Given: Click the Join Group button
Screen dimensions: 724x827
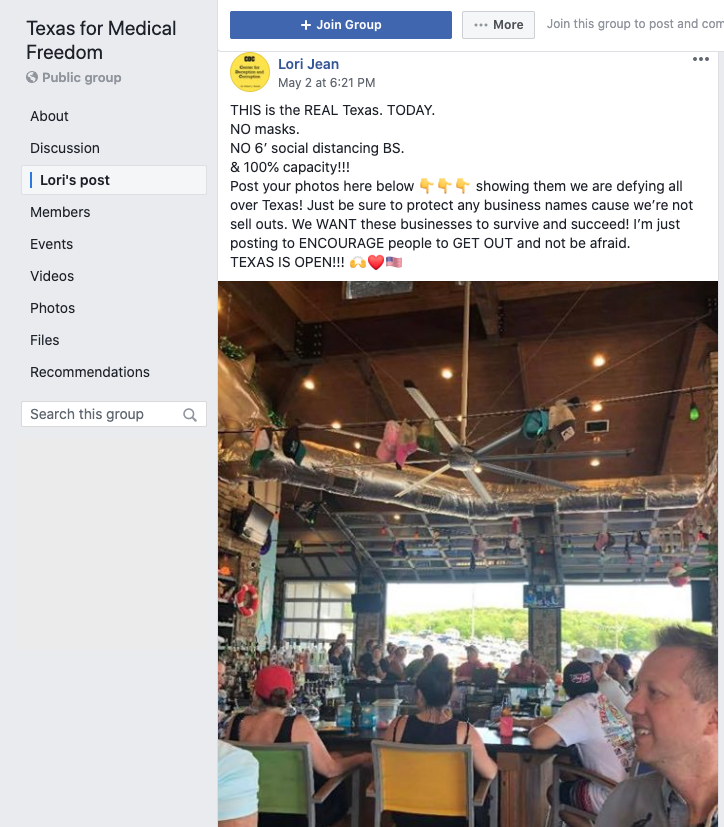Looking at the screenshot, I should point(341,25).
